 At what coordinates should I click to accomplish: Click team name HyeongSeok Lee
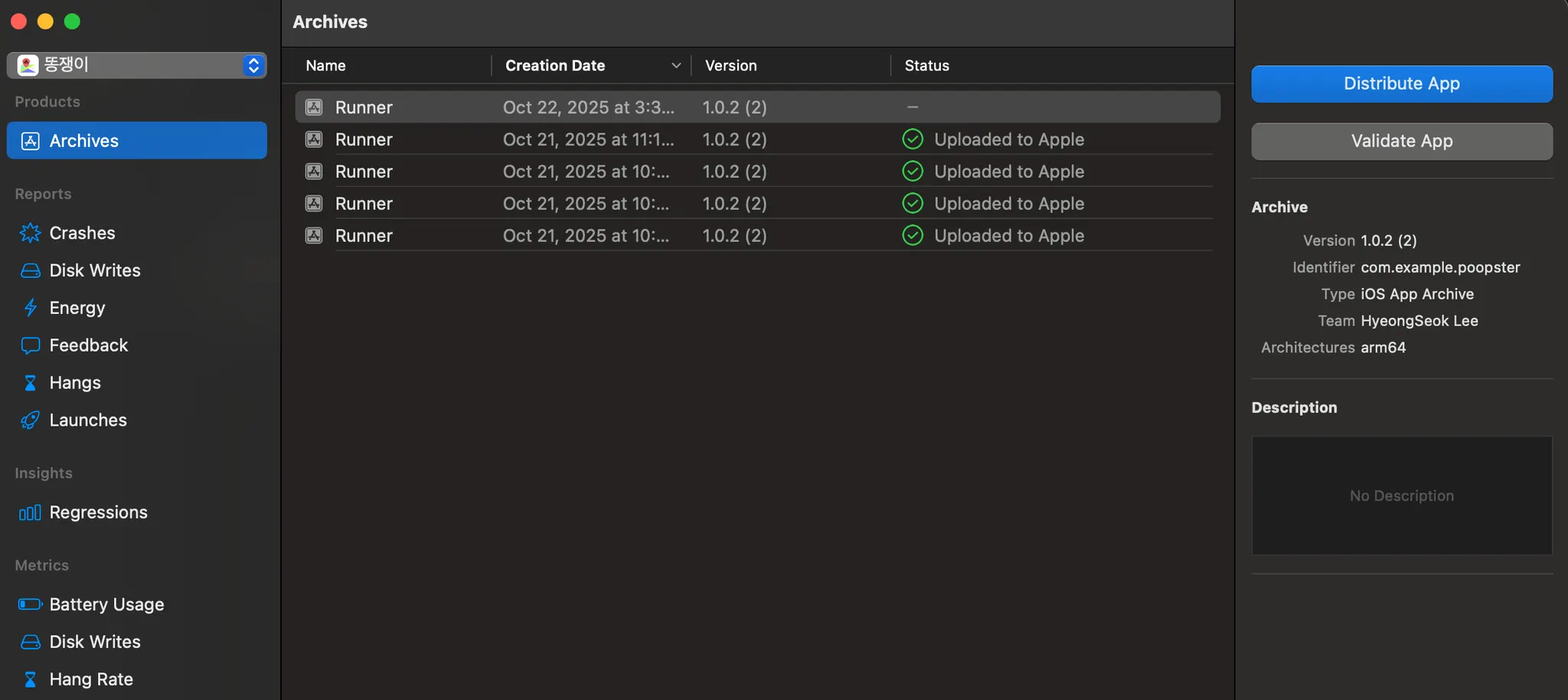1419,321
